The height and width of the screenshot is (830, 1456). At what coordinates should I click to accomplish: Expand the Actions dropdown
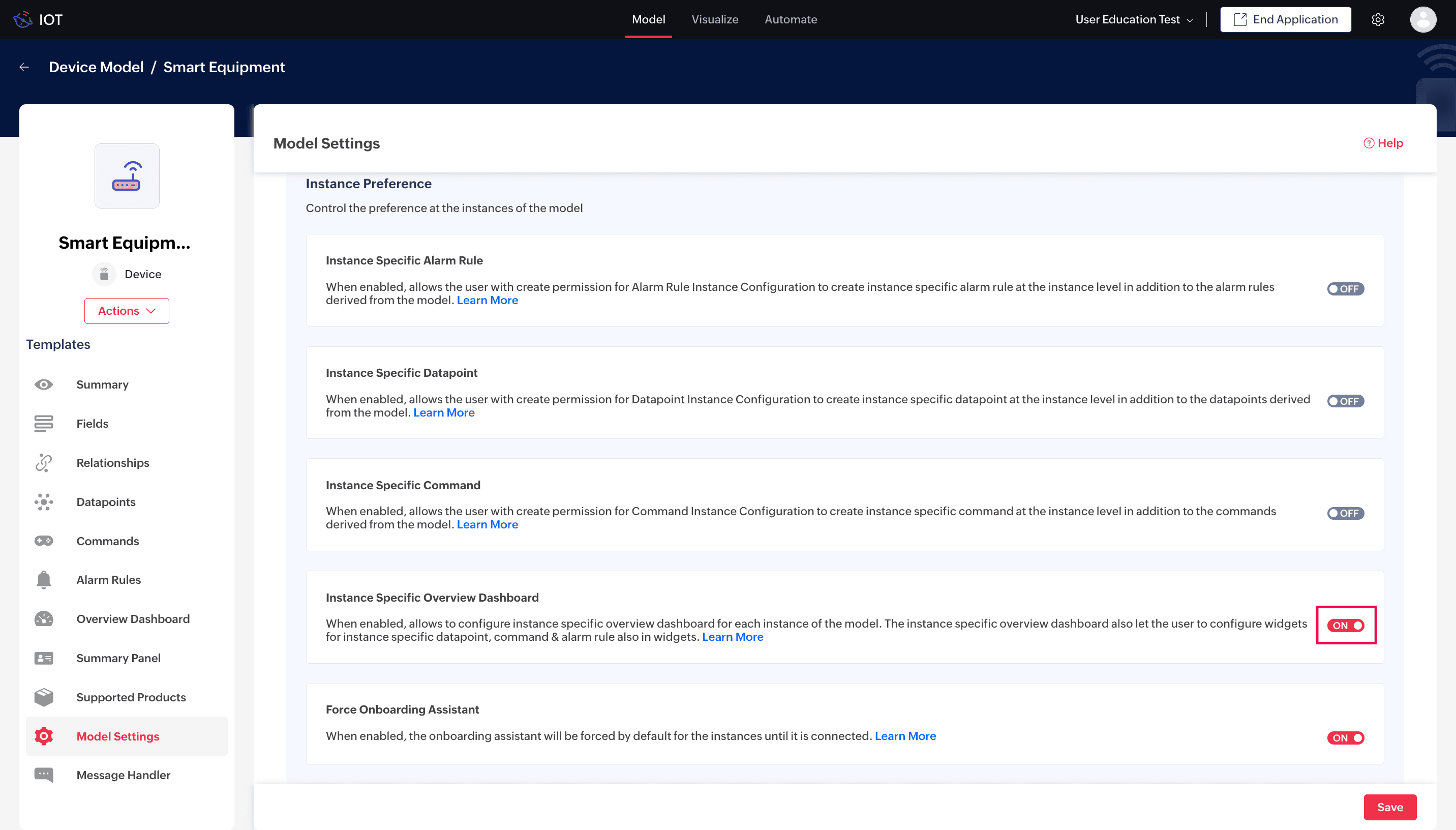click(127, 311)
